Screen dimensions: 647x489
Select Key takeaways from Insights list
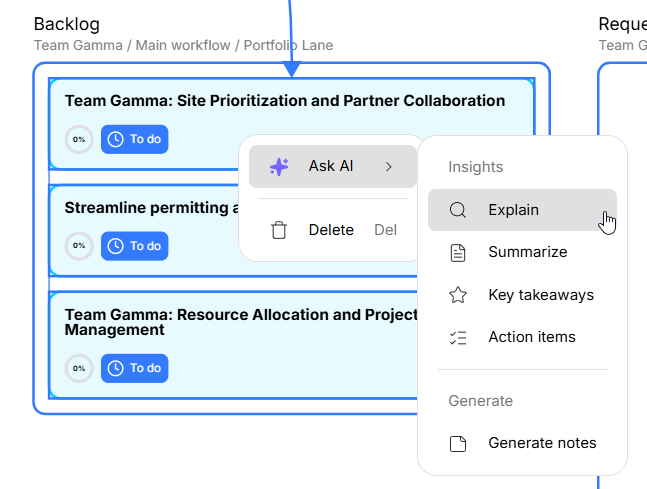pos(540,295)
